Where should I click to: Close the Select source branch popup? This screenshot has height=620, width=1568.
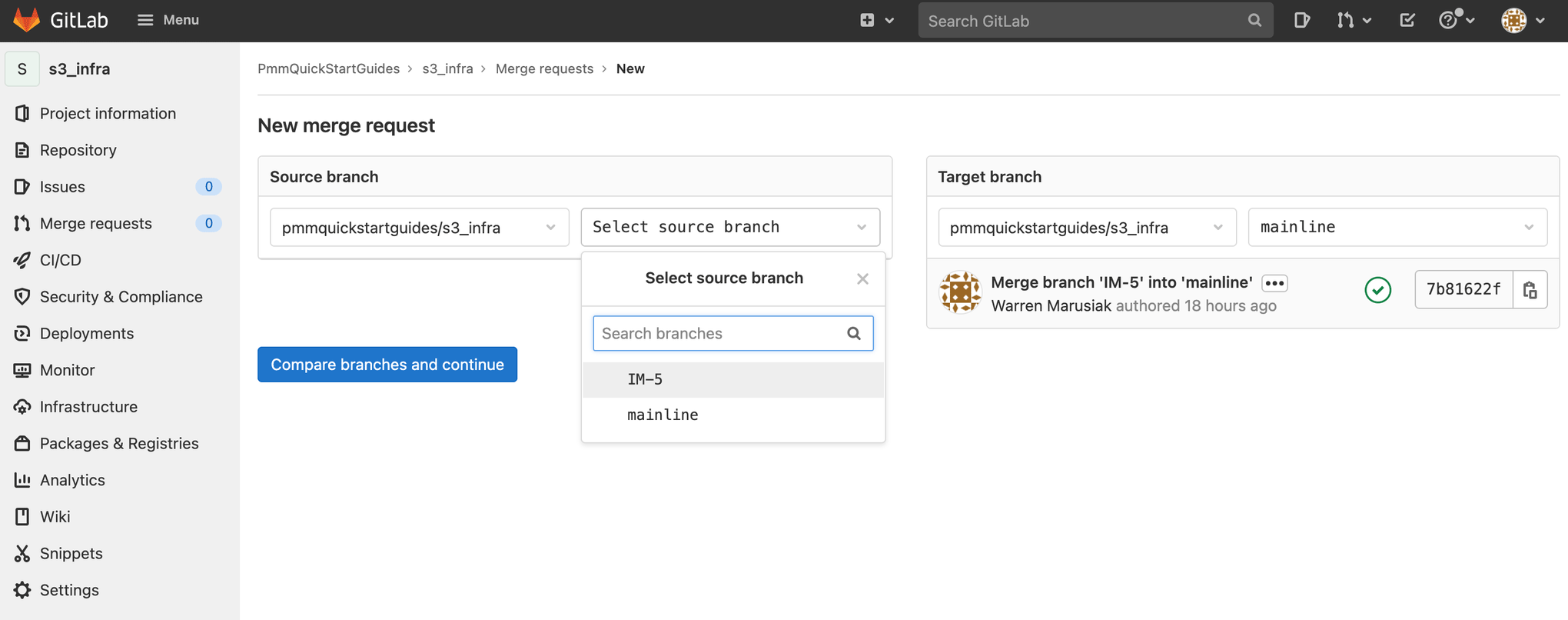(x=862, y=278)
